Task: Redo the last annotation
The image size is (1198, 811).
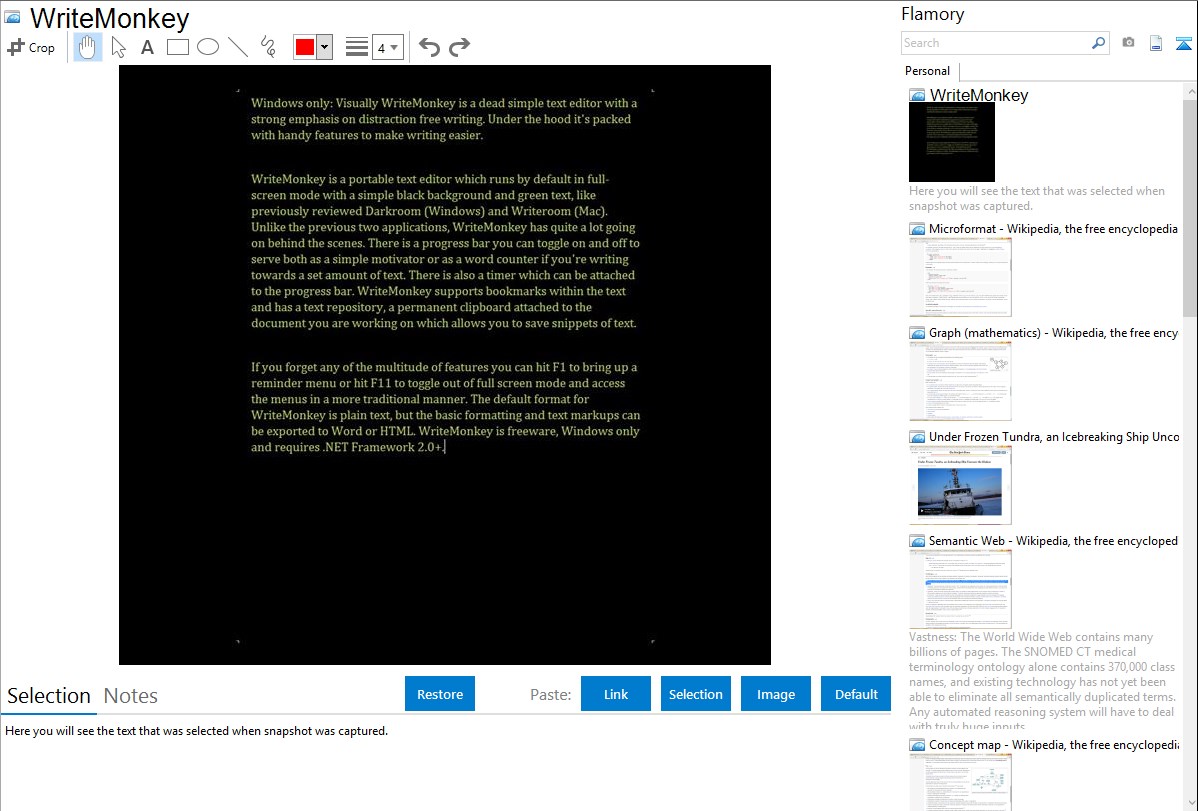Action: coord(459,47)
